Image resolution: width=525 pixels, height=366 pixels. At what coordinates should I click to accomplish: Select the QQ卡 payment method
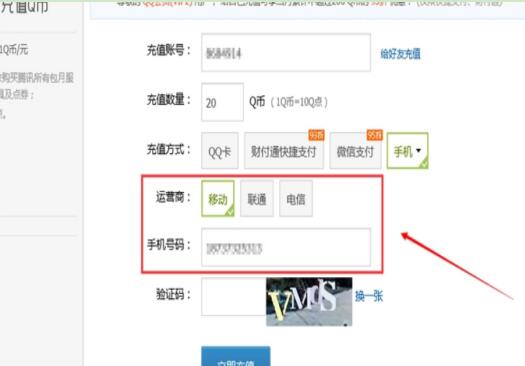220,151
